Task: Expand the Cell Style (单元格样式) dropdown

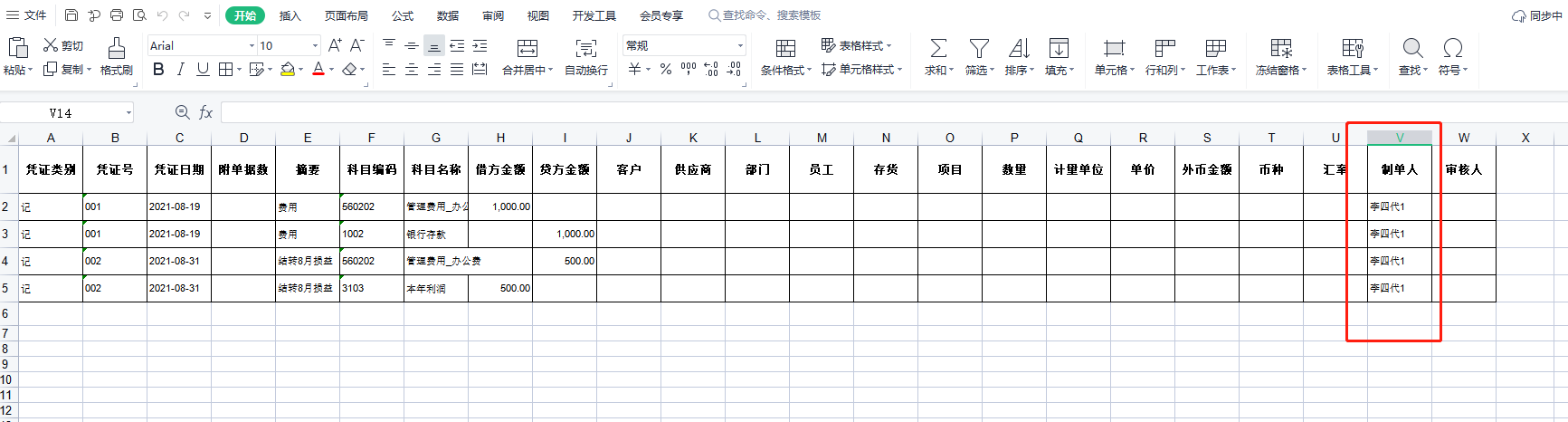Action: pyautogui.click(x=899, y=70)
